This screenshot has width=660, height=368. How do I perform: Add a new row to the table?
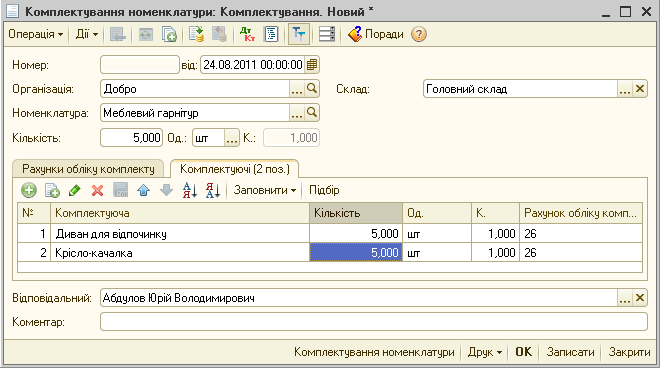click(x=29, y=190)
